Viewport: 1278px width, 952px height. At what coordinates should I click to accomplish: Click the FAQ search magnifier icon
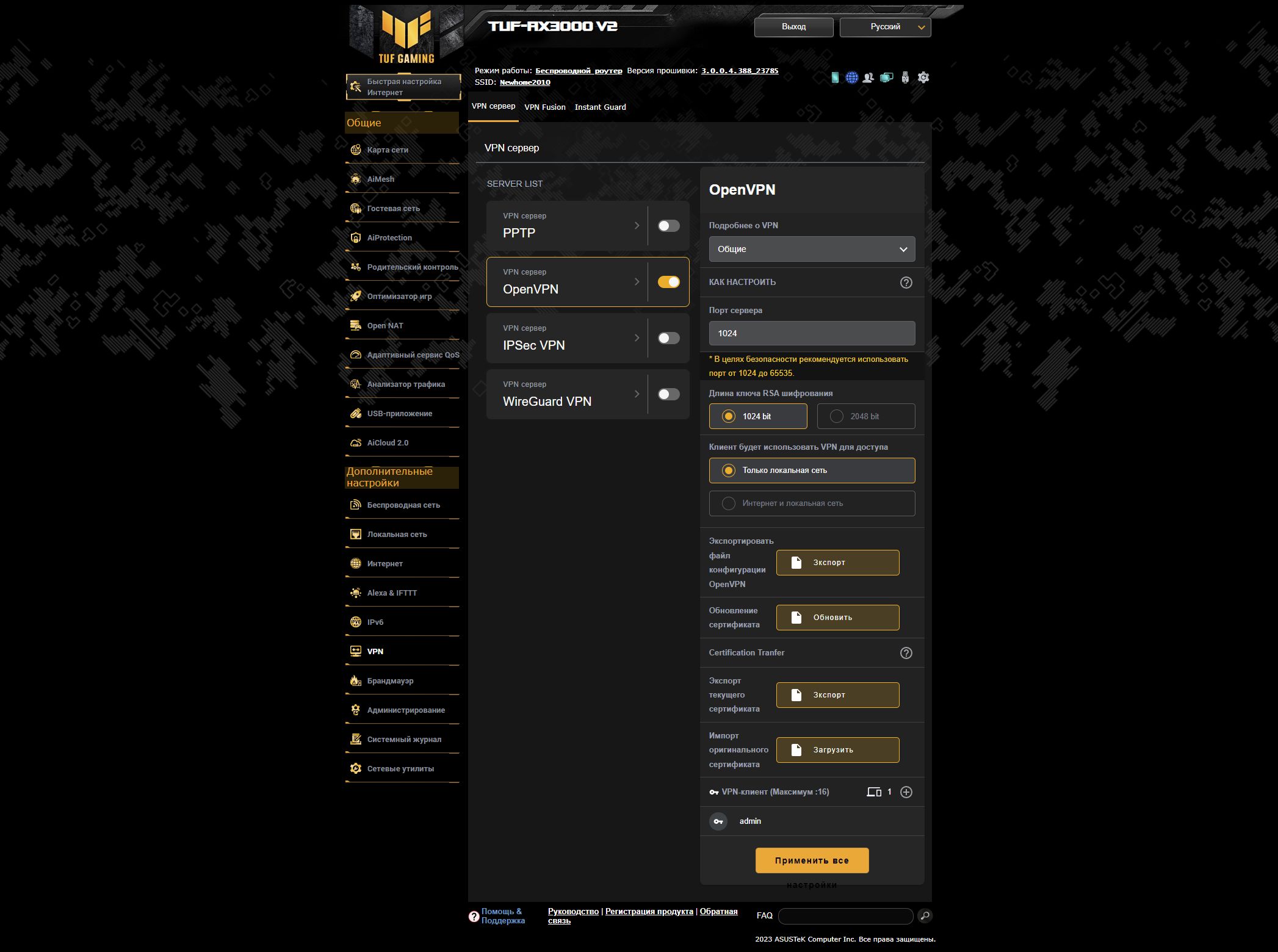(x=925, y=915)
